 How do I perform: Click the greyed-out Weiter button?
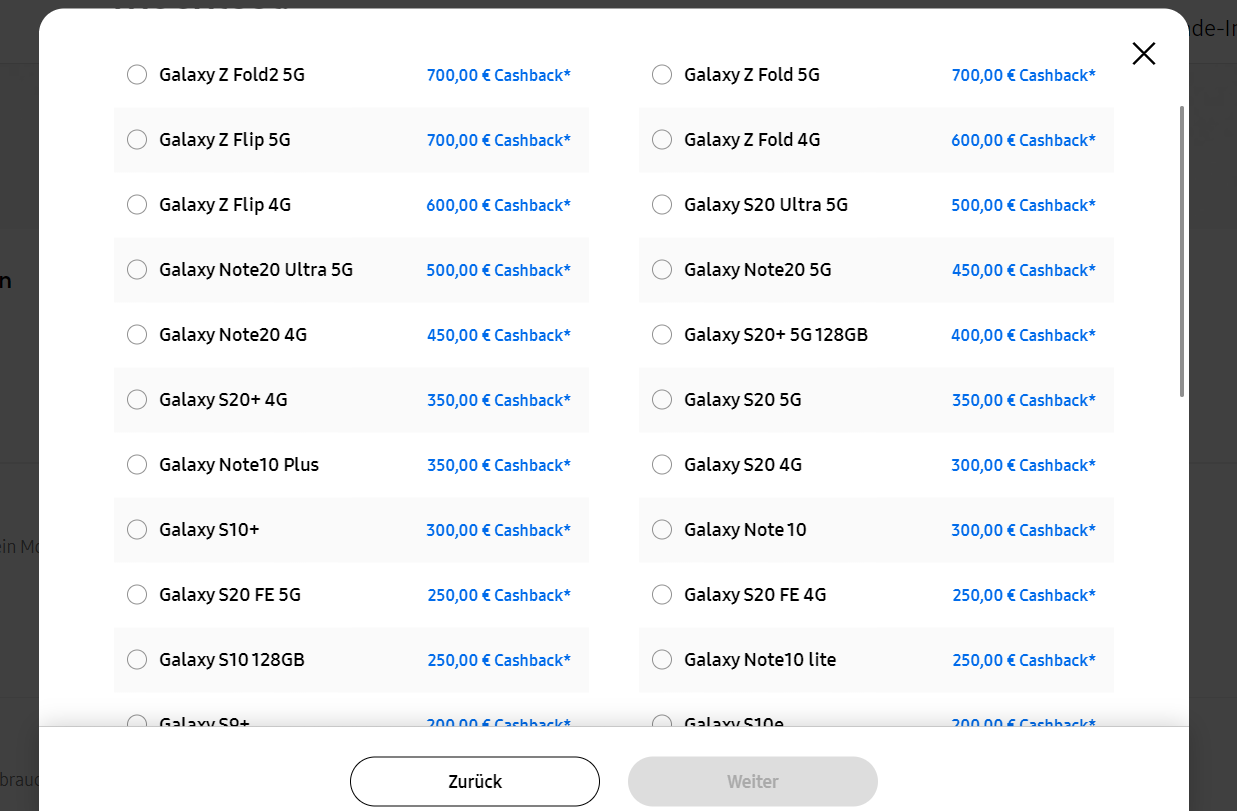click(753, 781)
